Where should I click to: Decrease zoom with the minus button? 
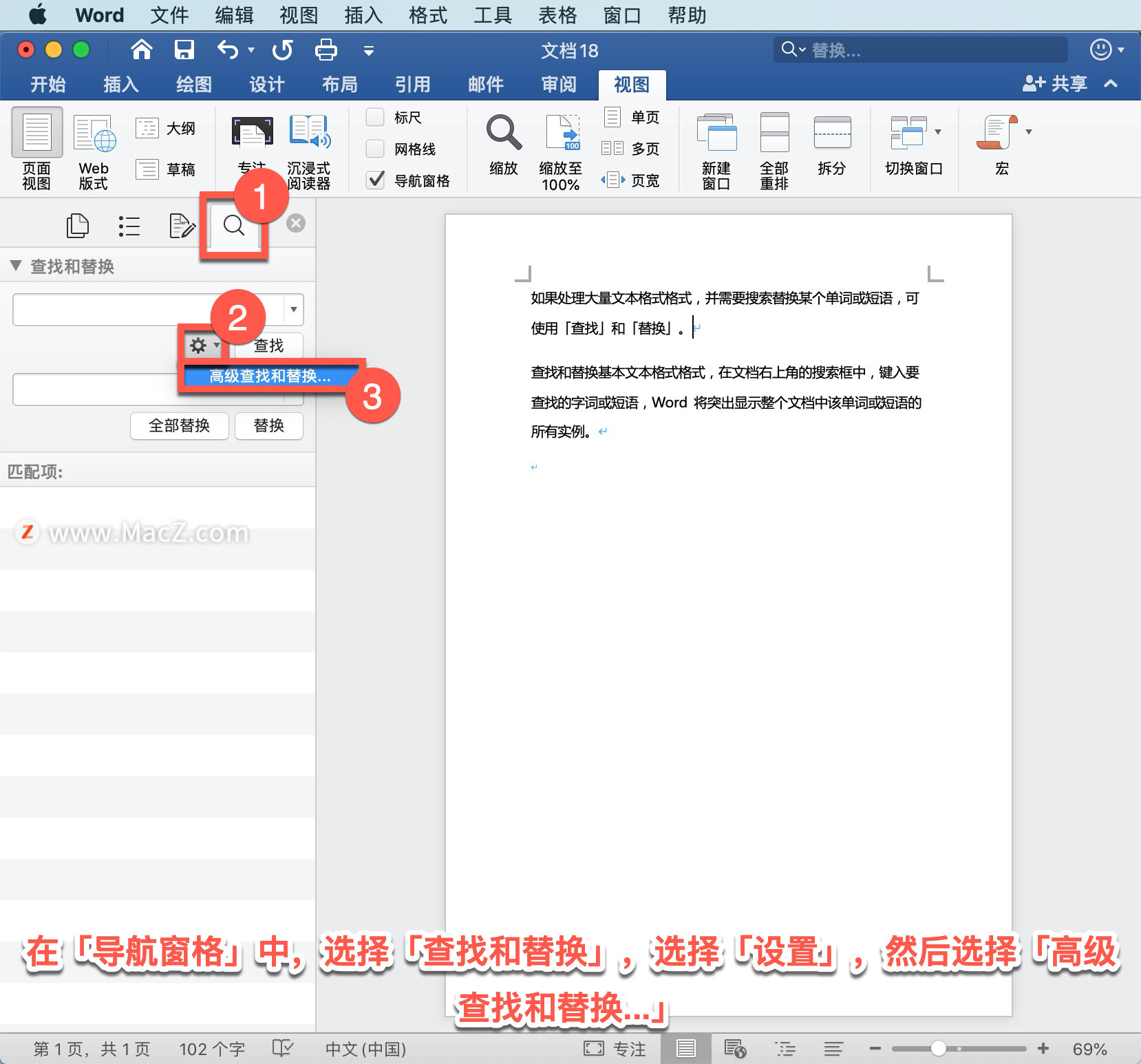875,1048
